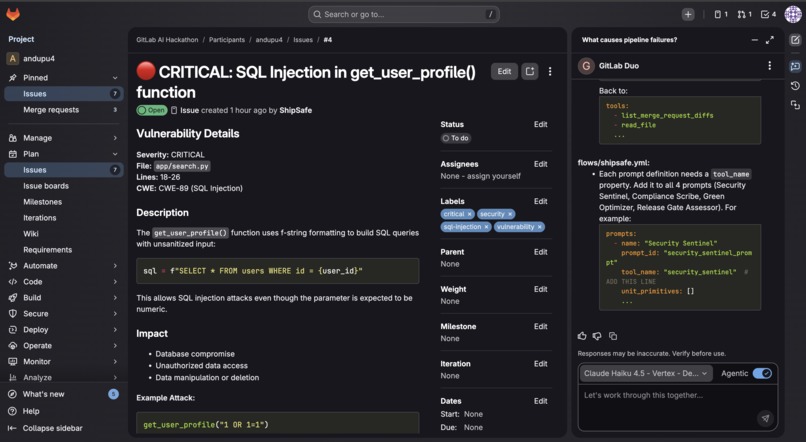Open the ShipSafe author link
The width and height of the screenshot is (806, 442).
click(x=296, y=110)
